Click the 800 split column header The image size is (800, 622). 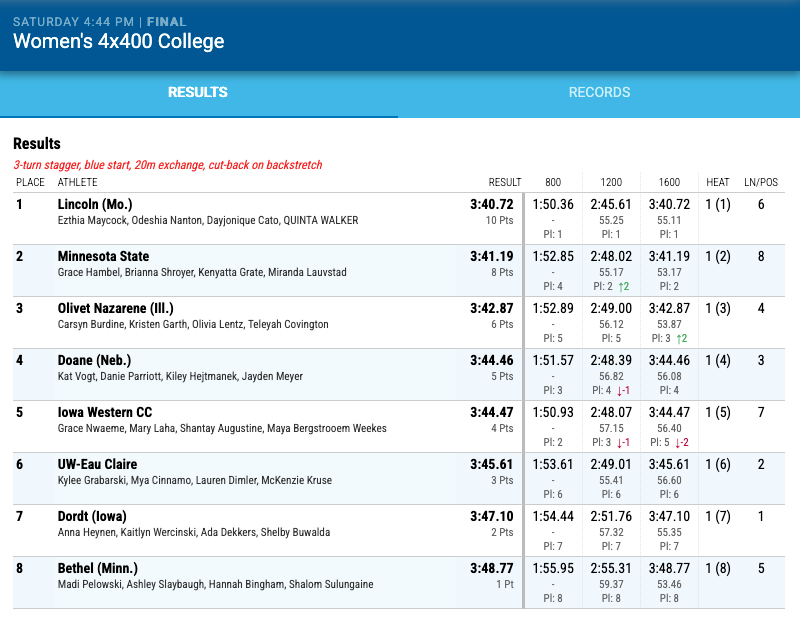tap(553, 182)
